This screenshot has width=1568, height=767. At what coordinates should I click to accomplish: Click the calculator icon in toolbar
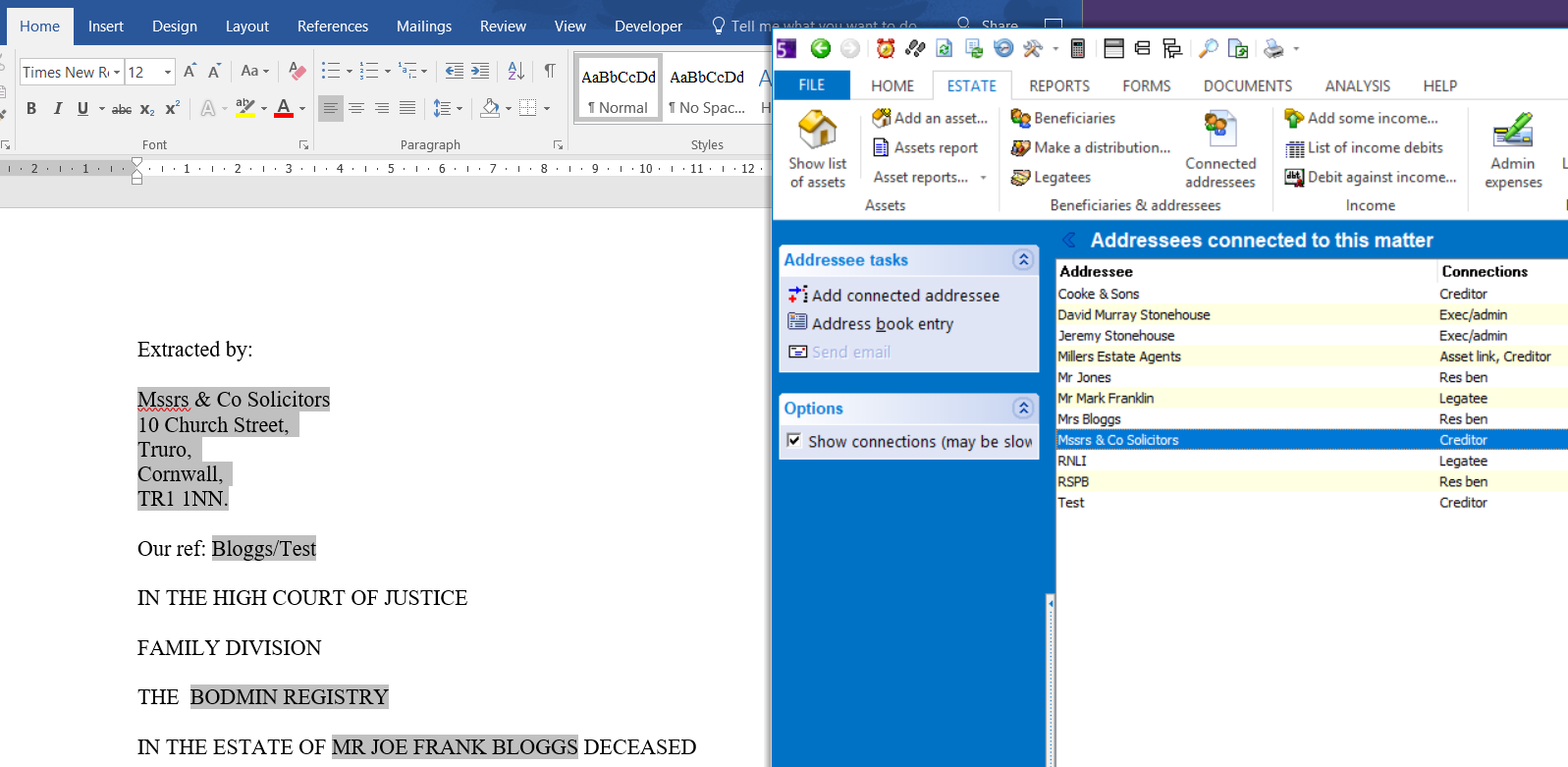(x=1078, y=48)
